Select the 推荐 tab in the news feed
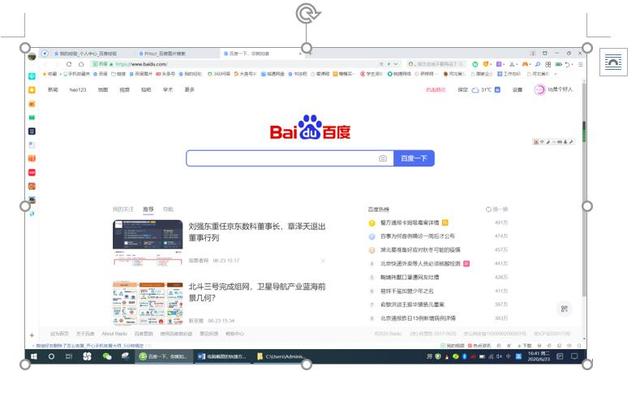 click(148, 209)
